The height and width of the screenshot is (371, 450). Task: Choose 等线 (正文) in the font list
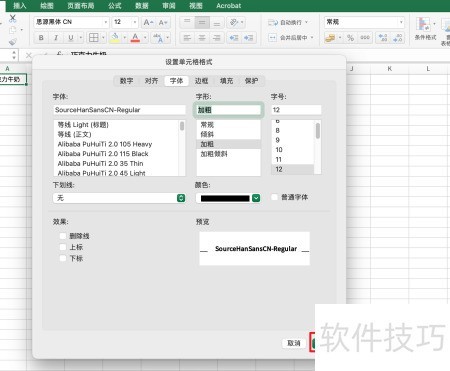(x=117, y=134)
